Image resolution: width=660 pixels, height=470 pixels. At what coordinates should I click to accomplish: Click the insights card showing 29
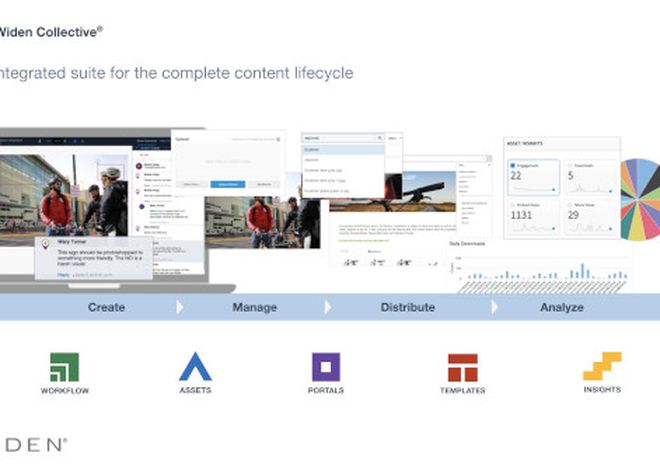coord(590,216)
